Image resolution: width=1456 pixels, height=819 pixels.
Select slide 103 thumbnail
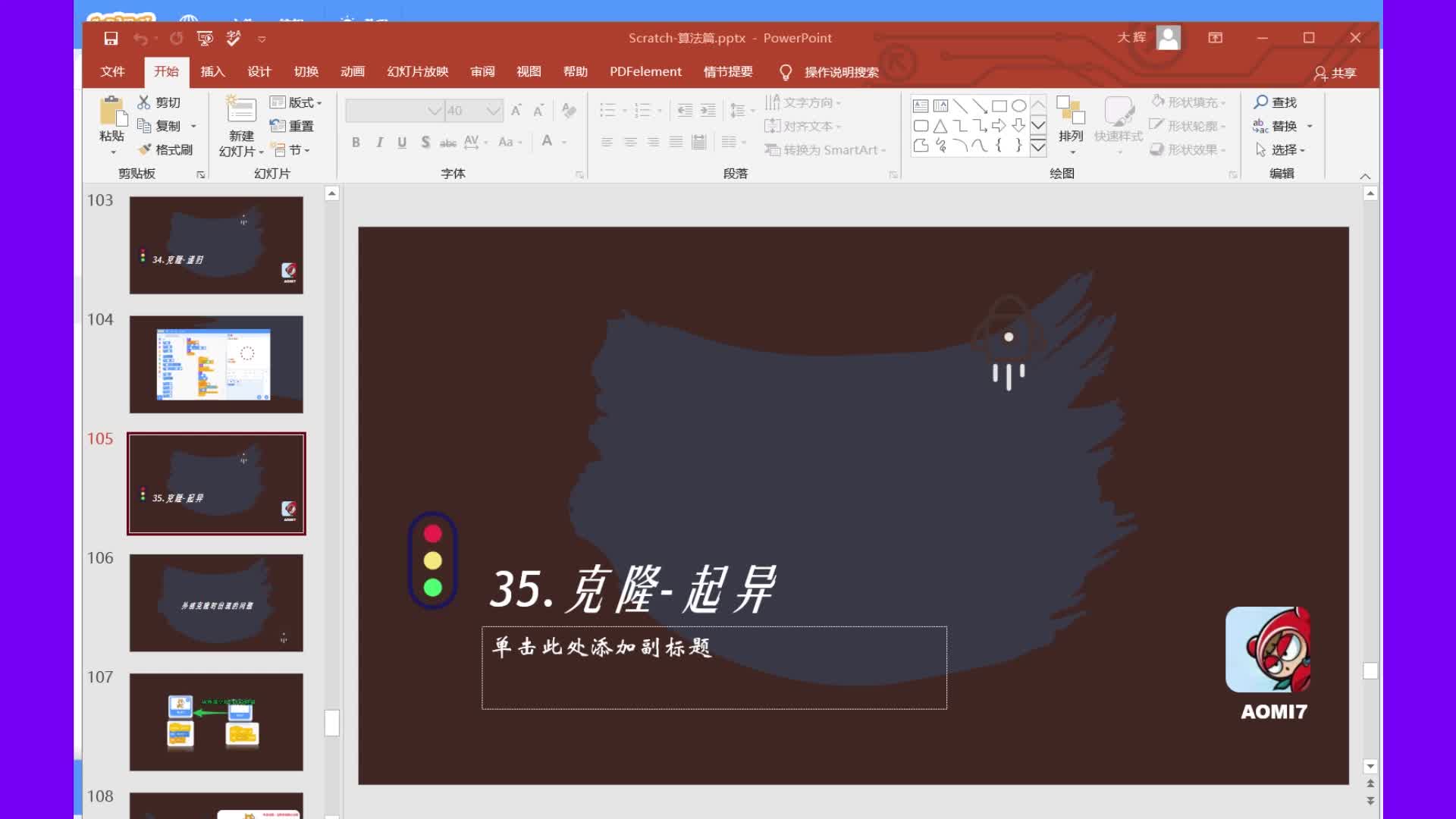point(216,245)
